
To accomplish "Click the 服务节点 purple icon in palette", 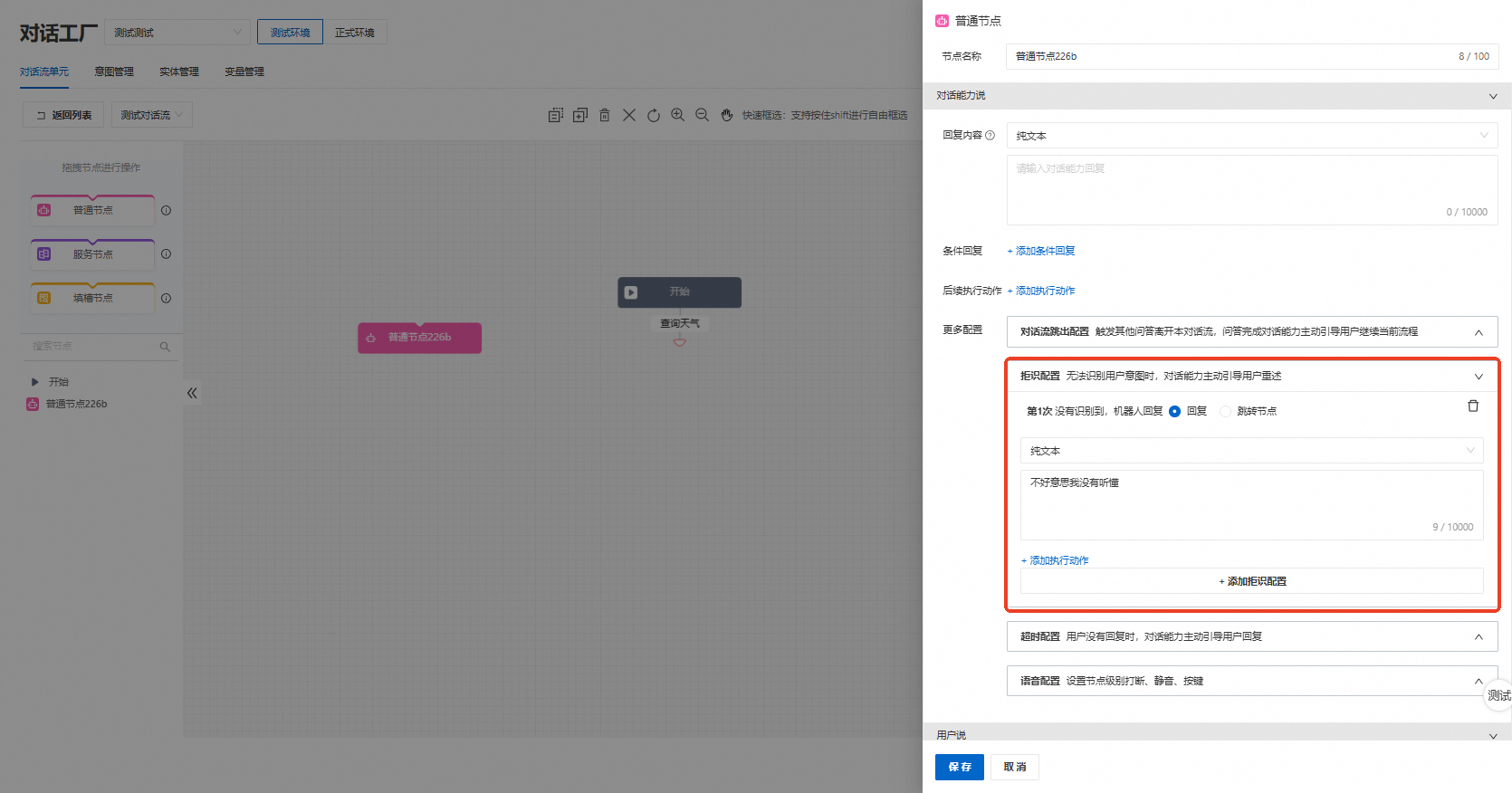I will pyautogui.click(x=43, y=253).
